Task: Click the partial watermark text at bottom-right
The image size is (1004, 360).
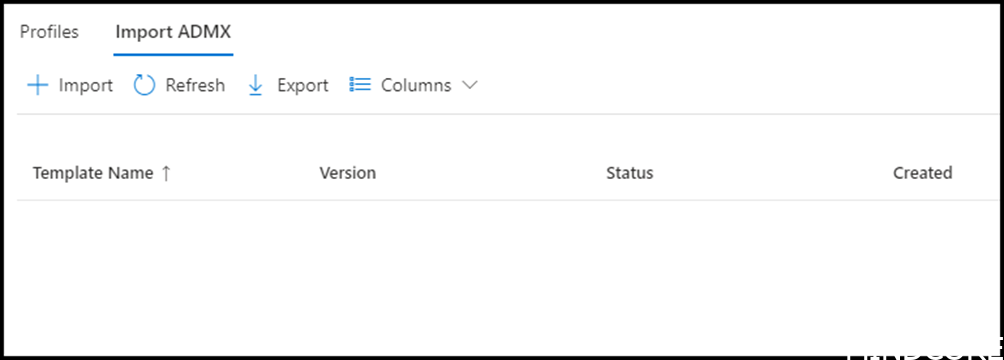Action: [925, 354]
